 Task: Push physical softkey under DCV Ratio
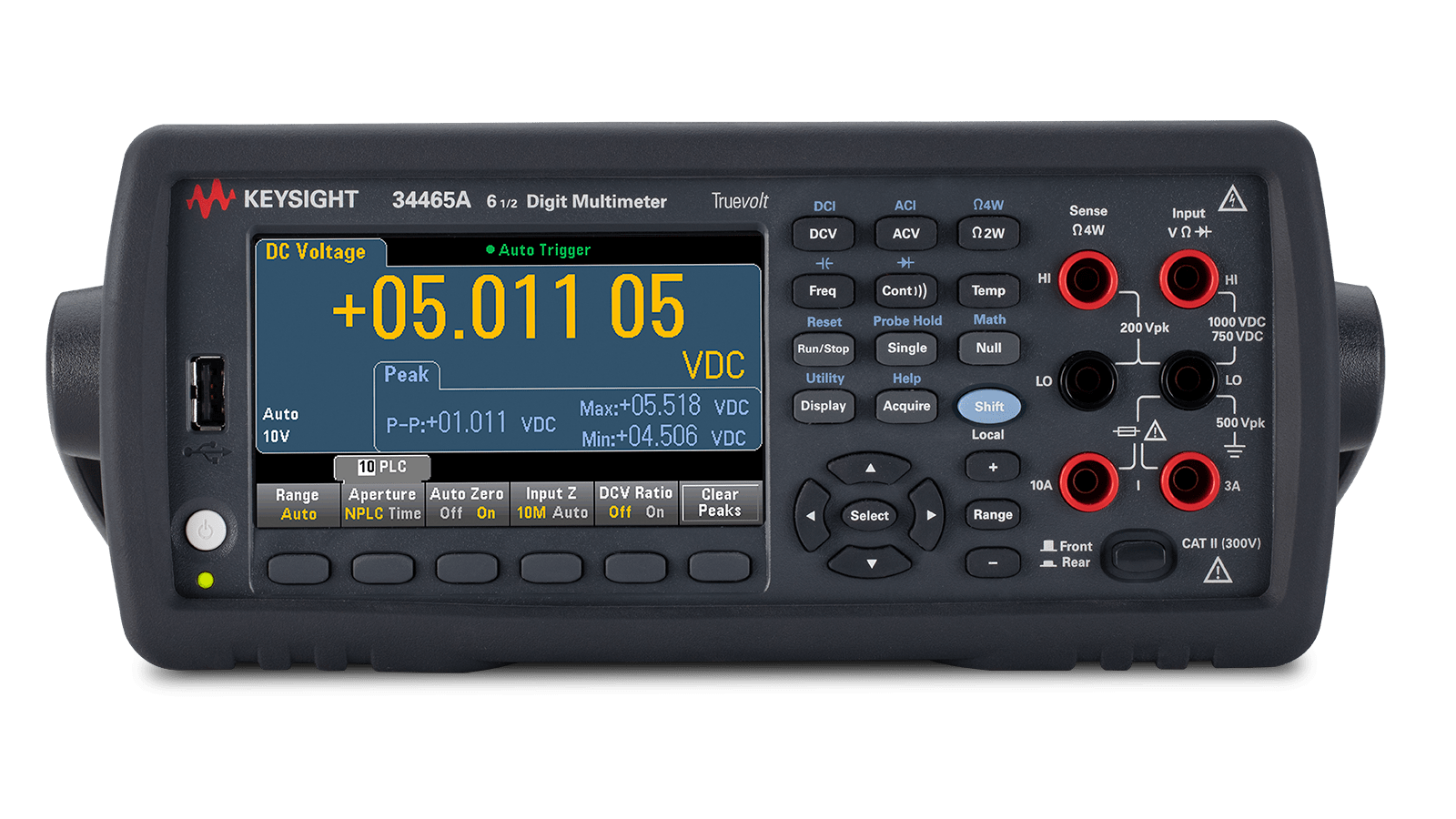(635, 568)
